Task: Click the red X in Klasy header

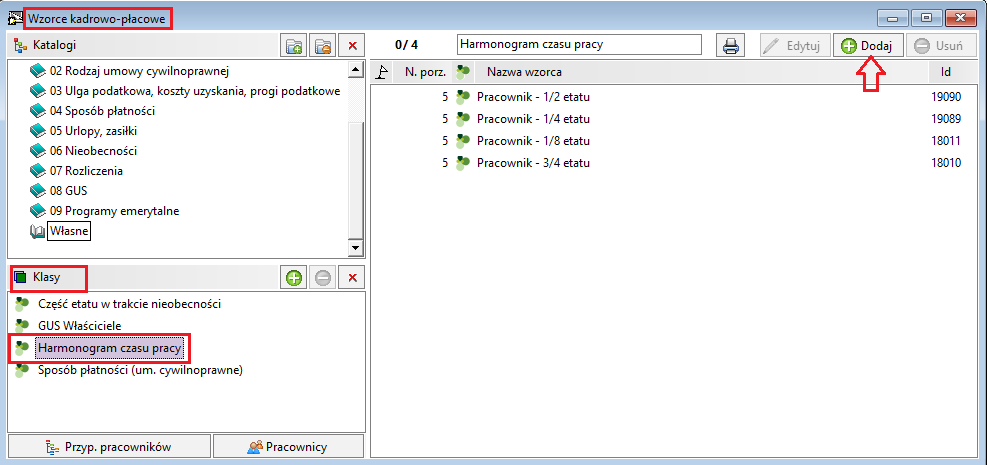Action: click(x=352, y=277)
